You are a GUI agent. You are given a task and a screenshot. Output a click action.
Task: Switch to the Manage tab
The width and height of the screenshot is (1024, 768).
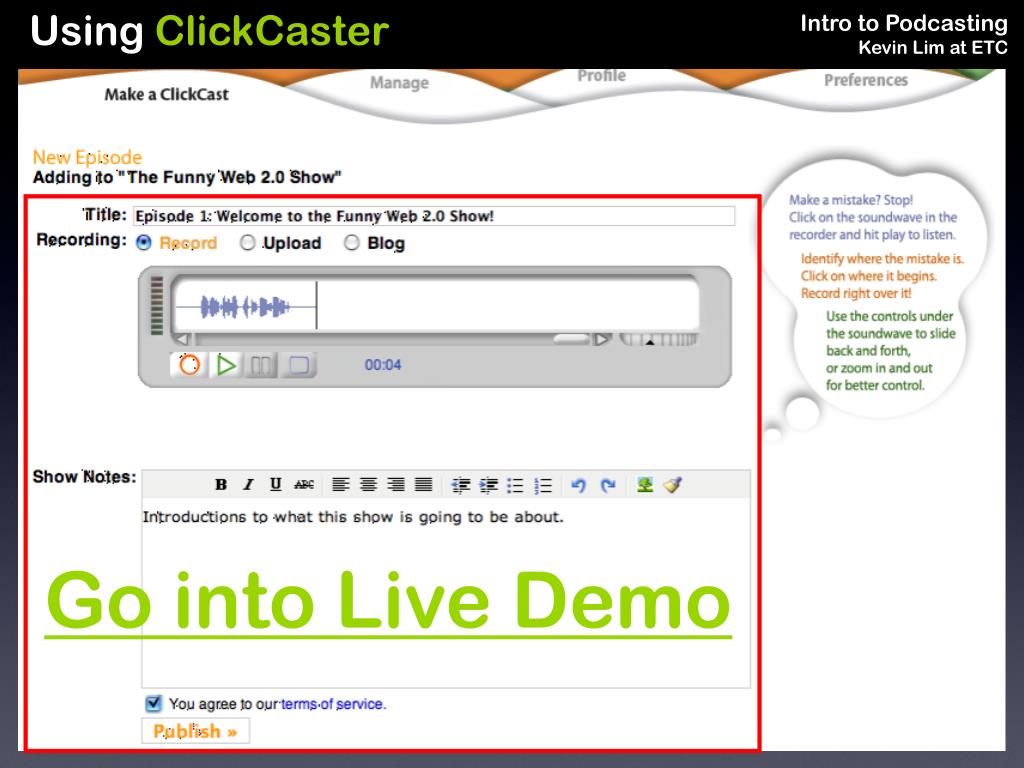tap(400, 83)
